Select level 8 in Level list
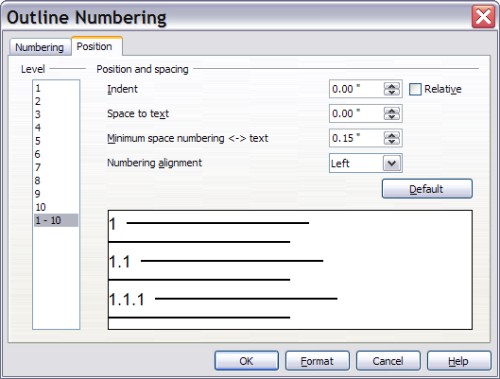 pos(56,181)
